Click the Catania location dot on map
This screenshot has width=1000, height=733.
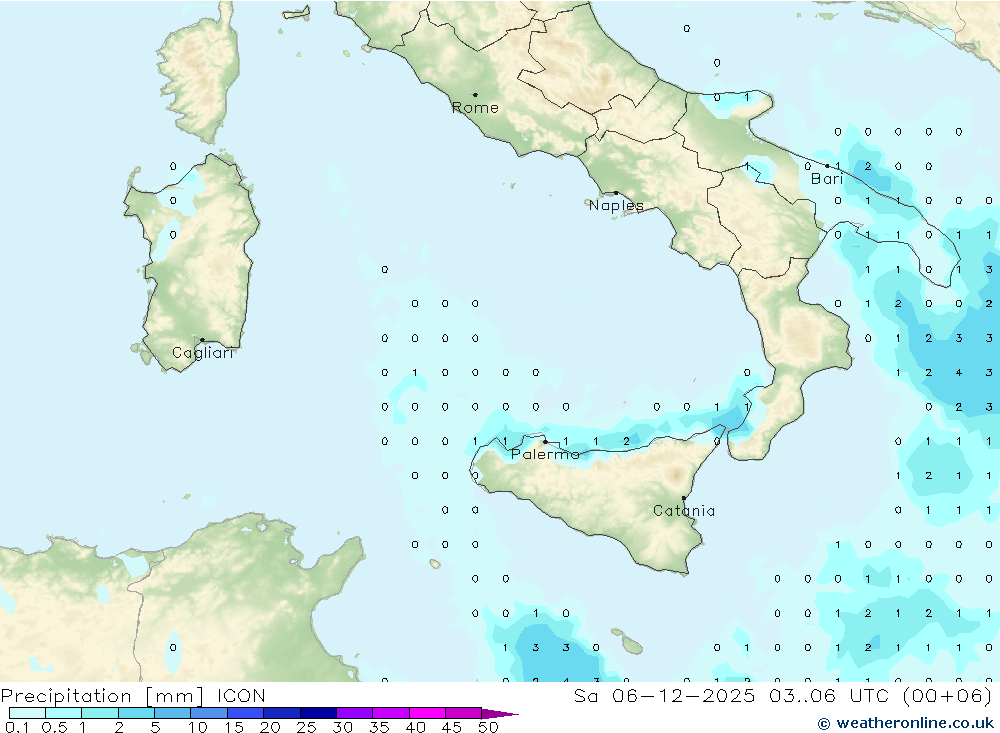click(684, 498)
